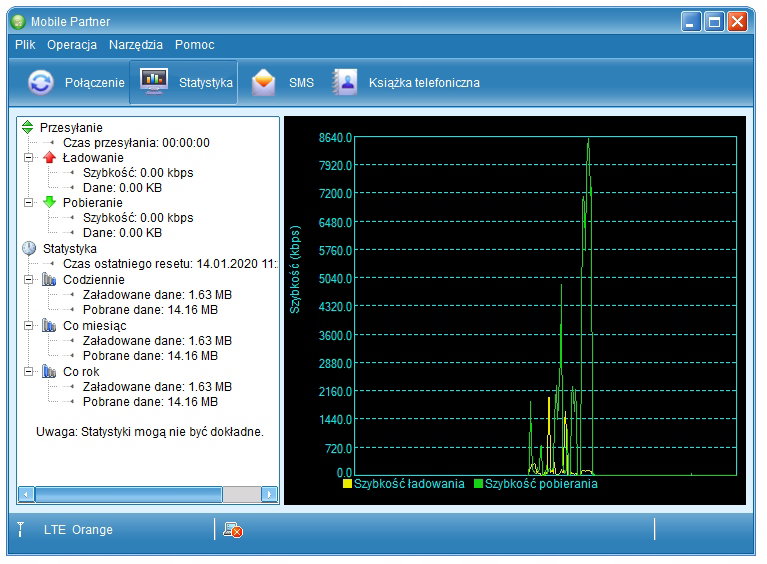
Task: Collapse the Ładowanie tree node
Action: click(29, 158)
